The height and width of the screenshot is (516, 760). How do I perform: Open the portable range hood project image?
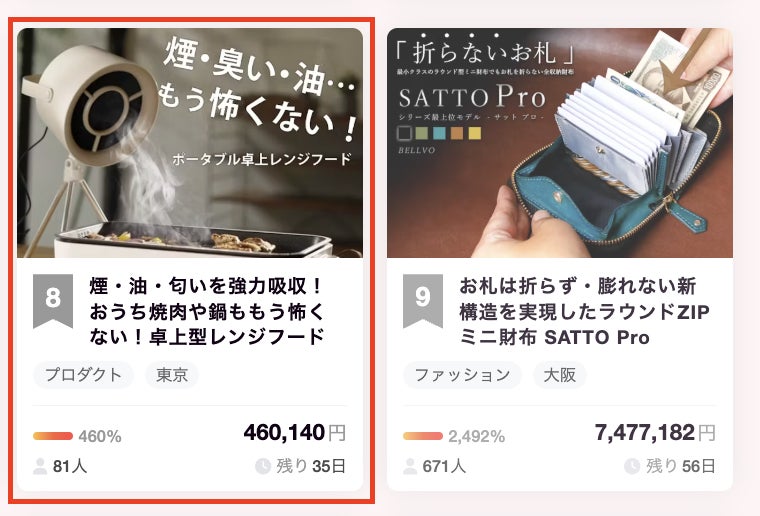click(x=190, y=143)
